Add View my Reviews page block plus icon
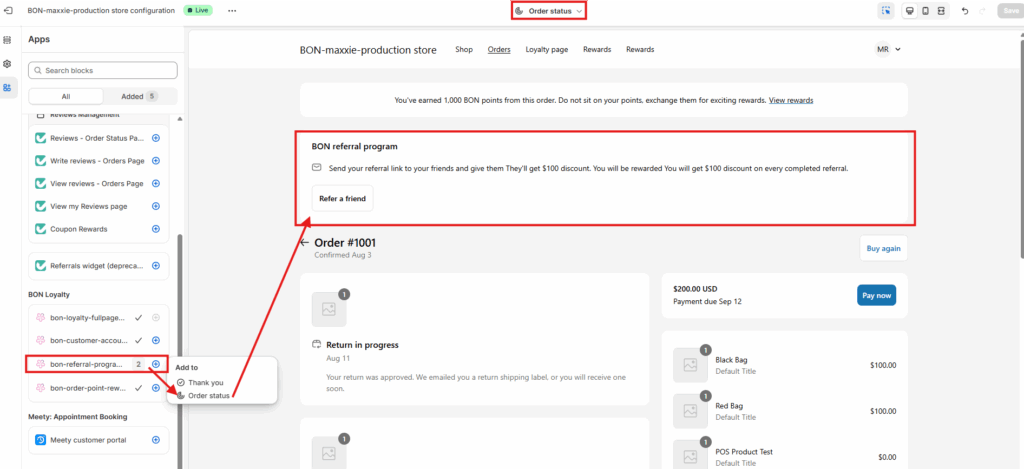This screenshot has width=1024, height=469. click(x=155, y=206)
